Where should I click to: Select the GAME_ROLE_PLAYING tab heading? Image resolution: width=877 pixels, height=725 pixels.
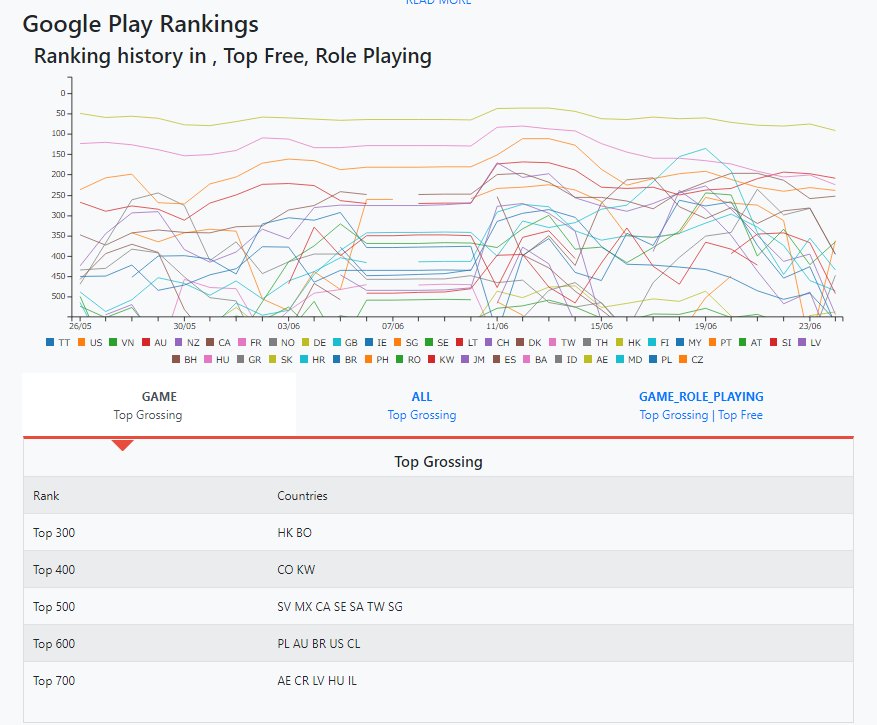coord(701,397)
